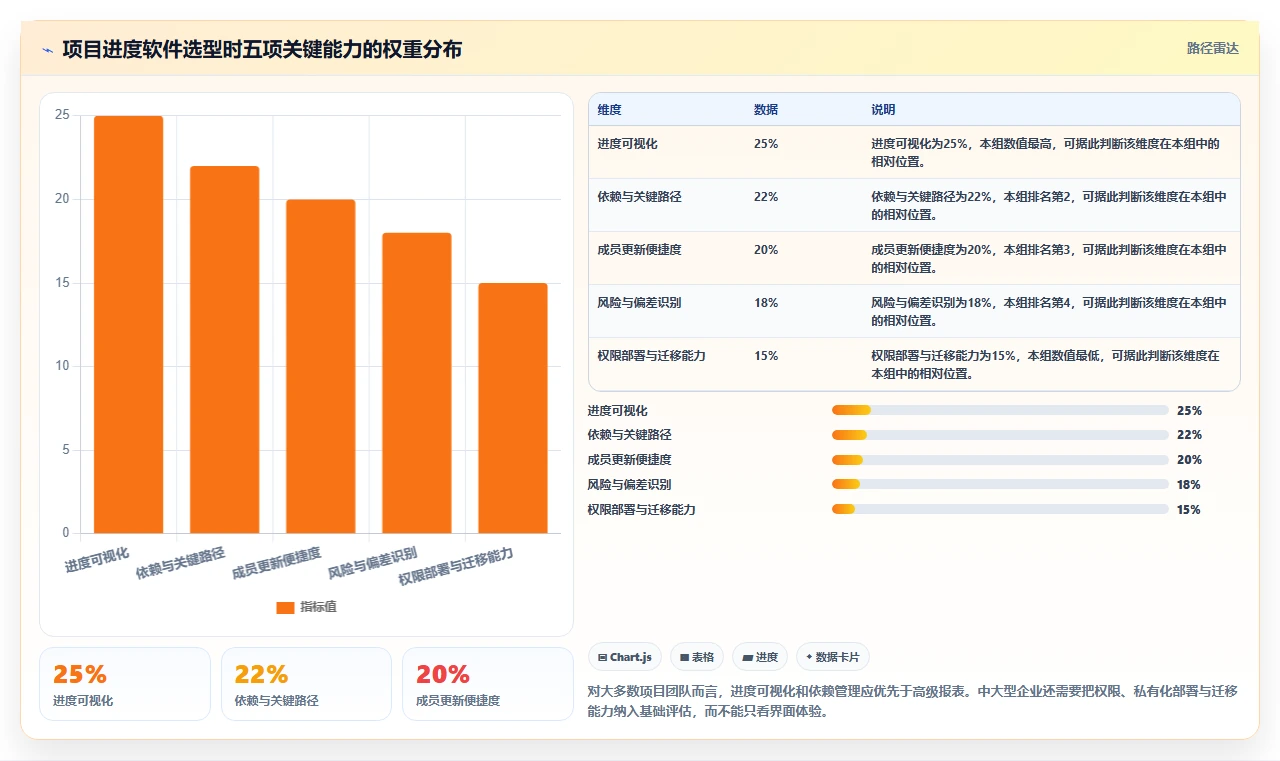
Task: Click the chart bar for 成员更新便捷度
Action: pyautogui.click(x=320, y=367)
